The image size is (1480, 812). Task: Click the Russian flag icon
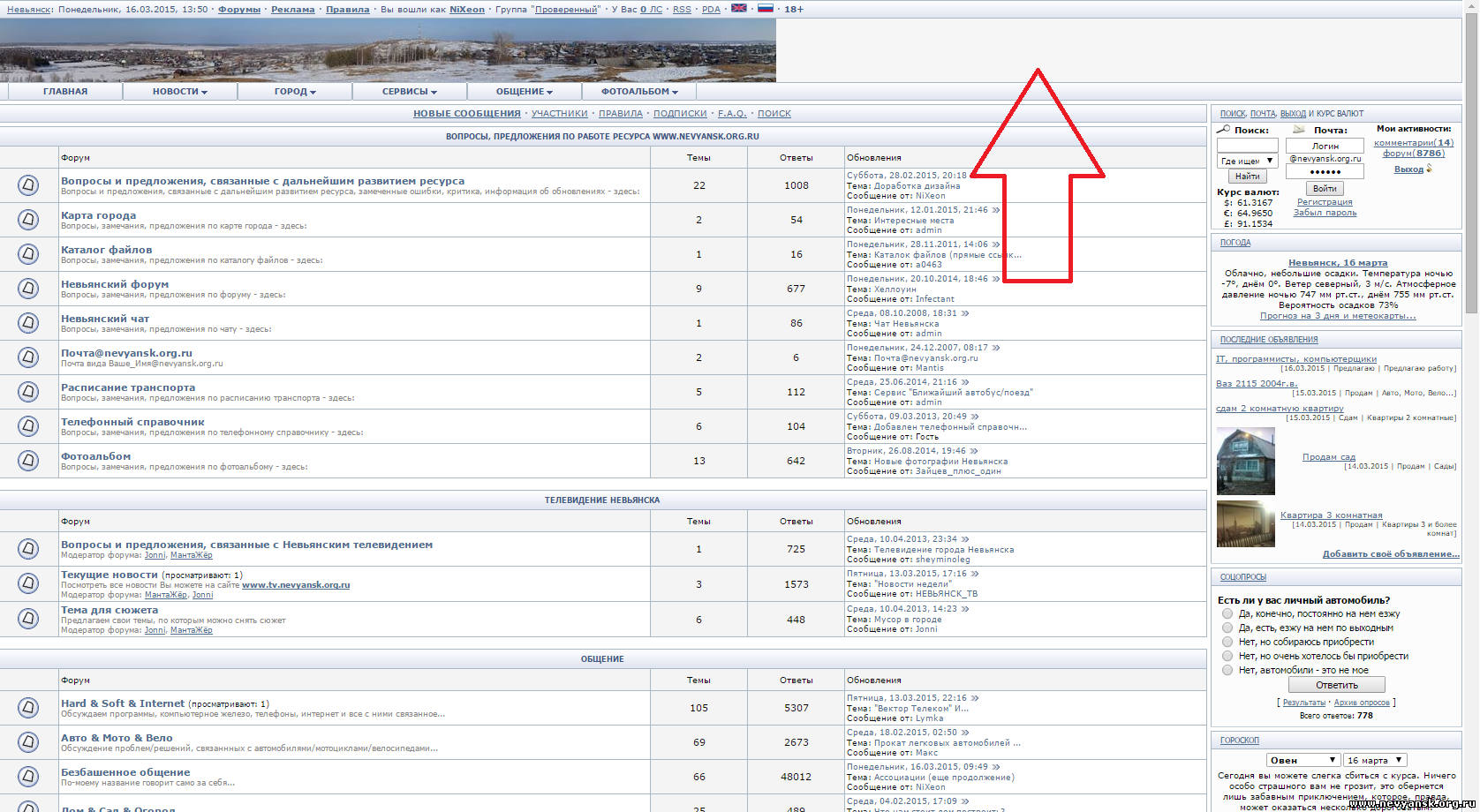tap(766, 8)
